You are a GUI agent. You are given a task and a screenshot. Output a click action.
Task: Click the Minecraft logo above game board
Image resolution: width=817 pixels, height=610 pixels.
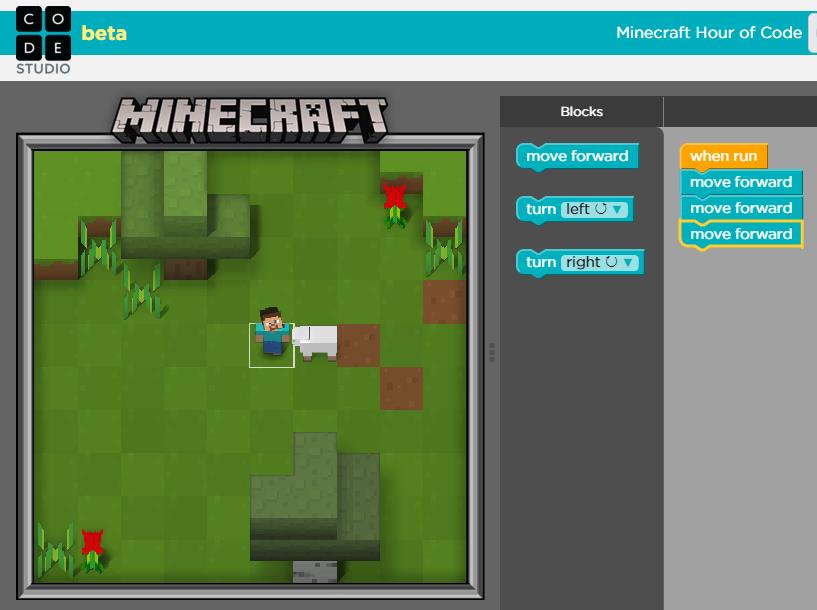click(x=250, y=120)
